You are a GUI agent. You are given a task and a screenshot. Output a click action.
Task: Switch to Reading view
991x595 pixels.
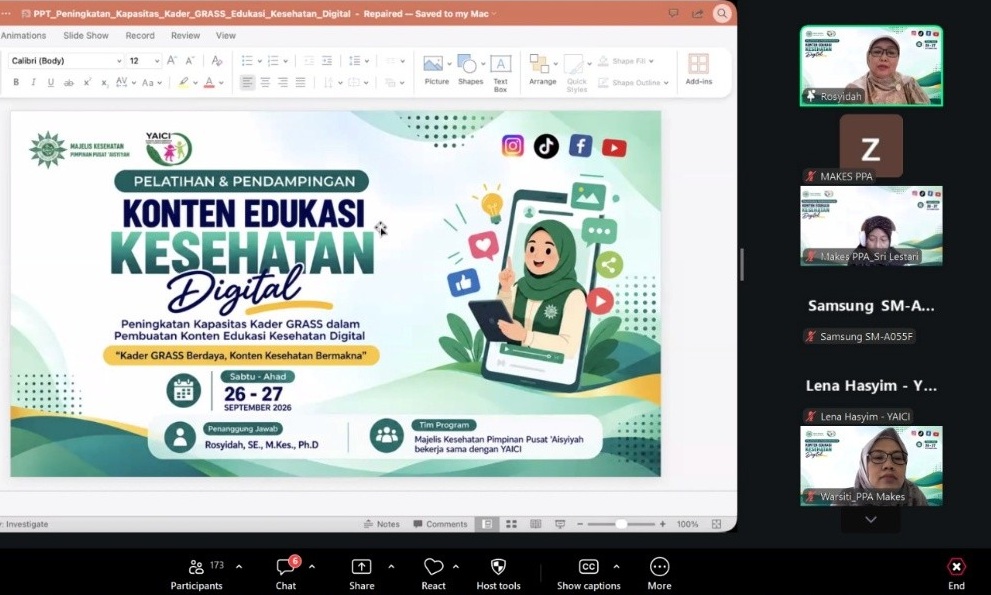coord(535,524)
